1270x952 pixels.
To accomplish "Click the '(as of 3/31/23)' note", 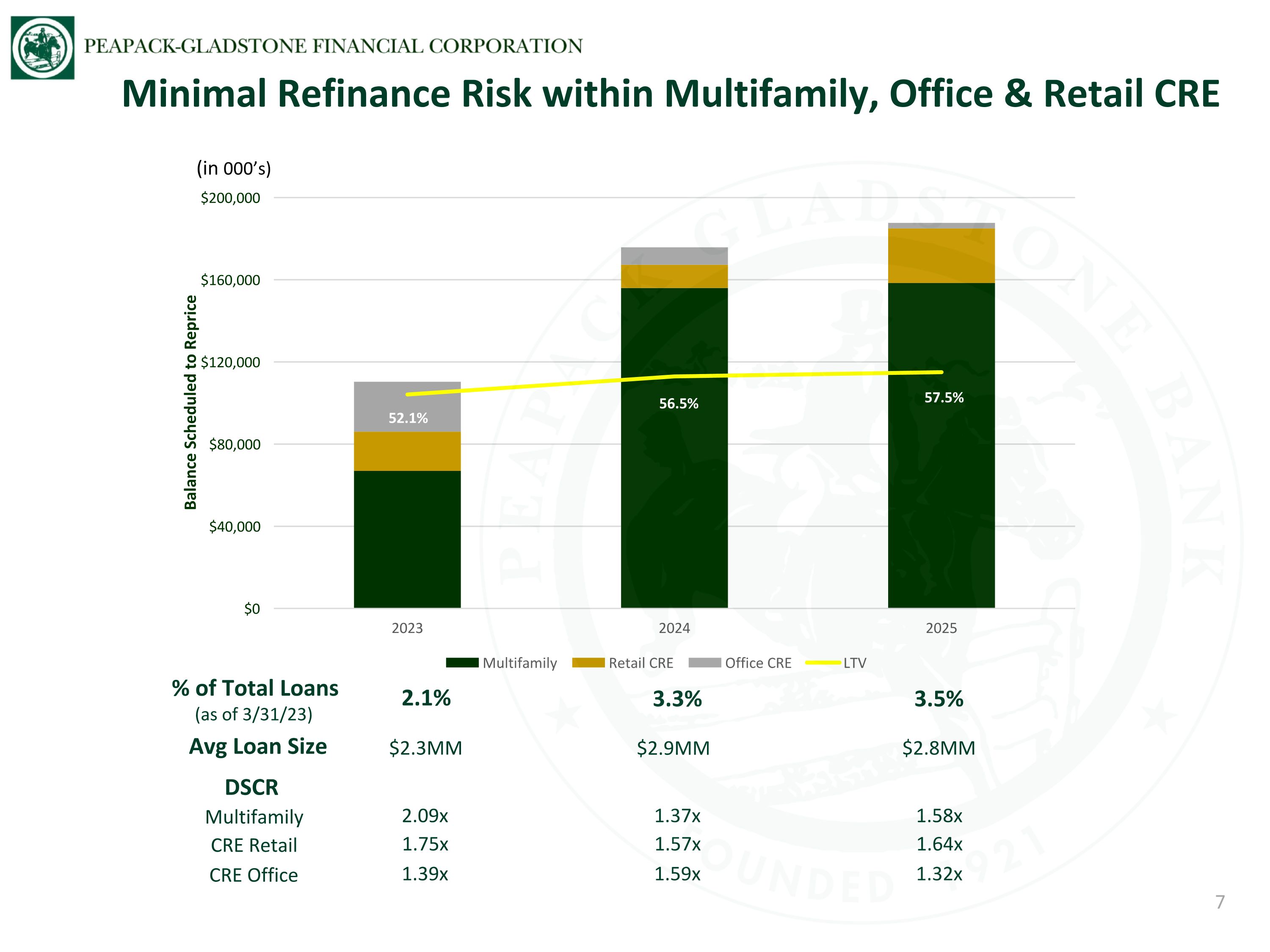I will coord(254,715).
